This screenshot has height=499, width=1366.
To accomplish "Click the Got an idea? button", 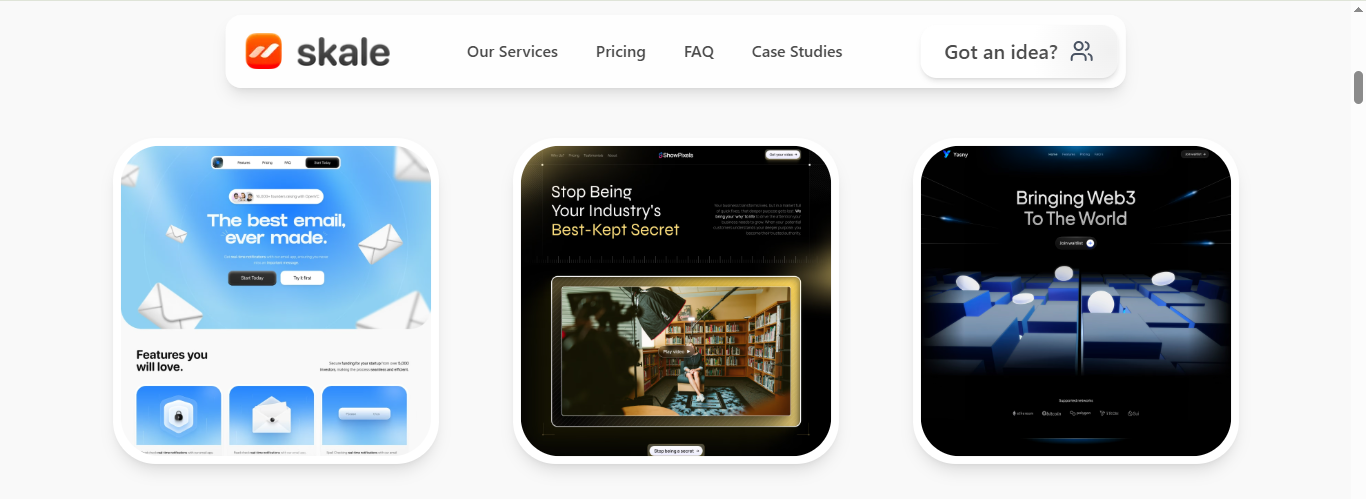I will [x=1019, y=52].
